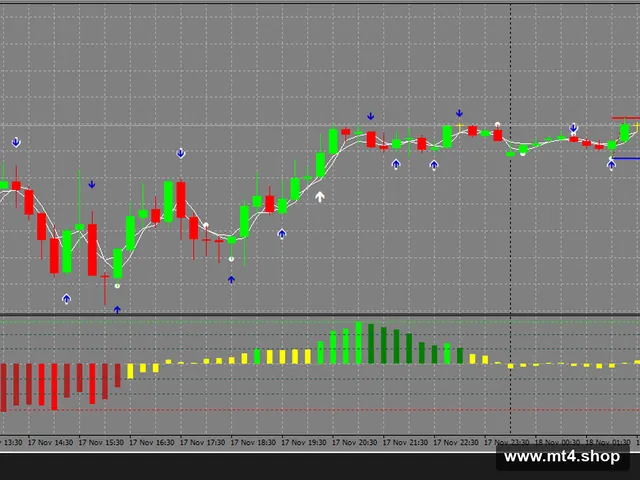Image resolution: width=640 pixels, height=480 pixels.
Task: Click the '17 Nov 20:30' time label
Action: pyautogui.click(x=355, y=442)
